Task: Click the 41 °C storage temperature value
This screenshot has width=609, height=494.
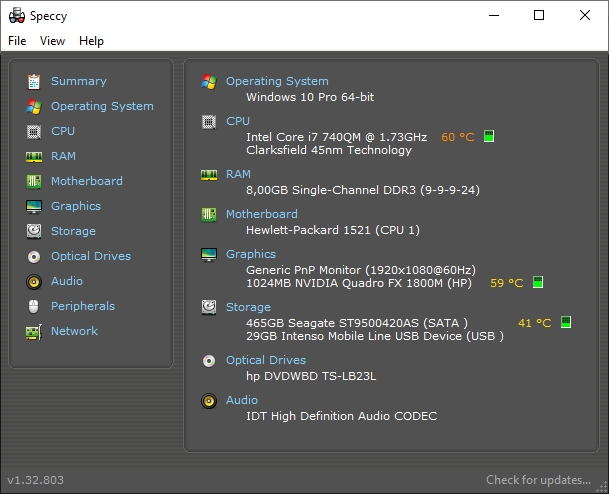Action: (534, 323)
